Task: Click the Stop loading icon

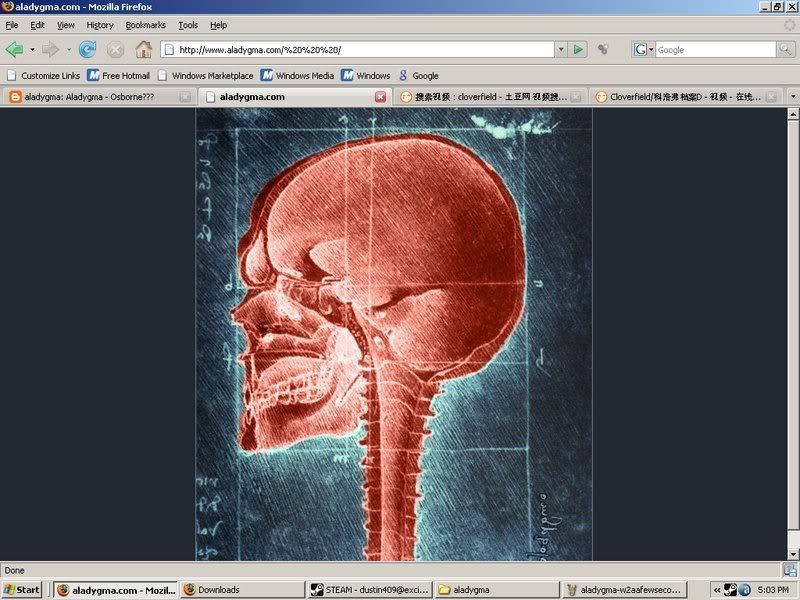Action: [115, 49]
